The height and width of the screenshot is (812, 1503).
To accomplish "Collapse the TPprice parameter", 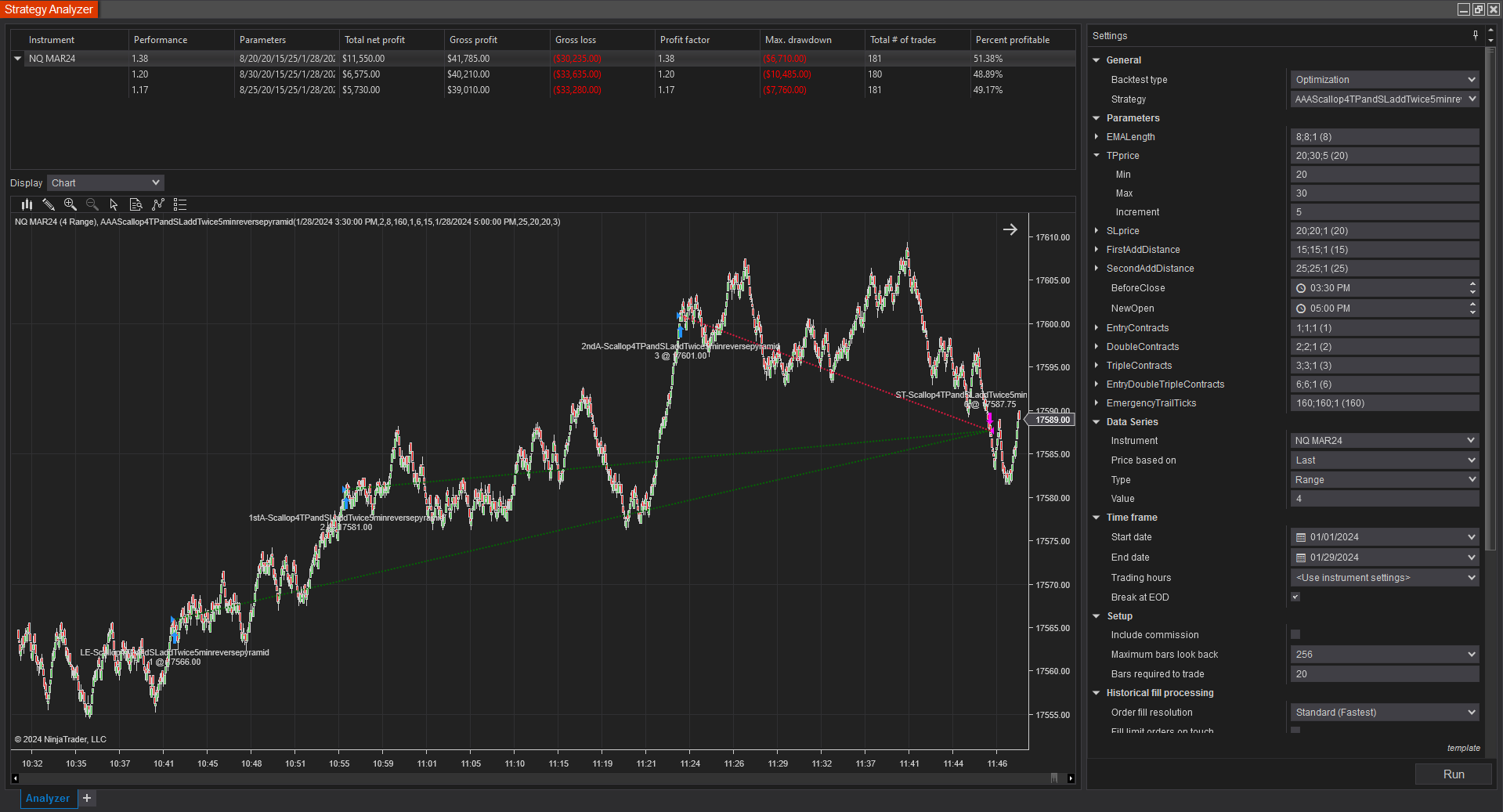I will pos(1097,155).
